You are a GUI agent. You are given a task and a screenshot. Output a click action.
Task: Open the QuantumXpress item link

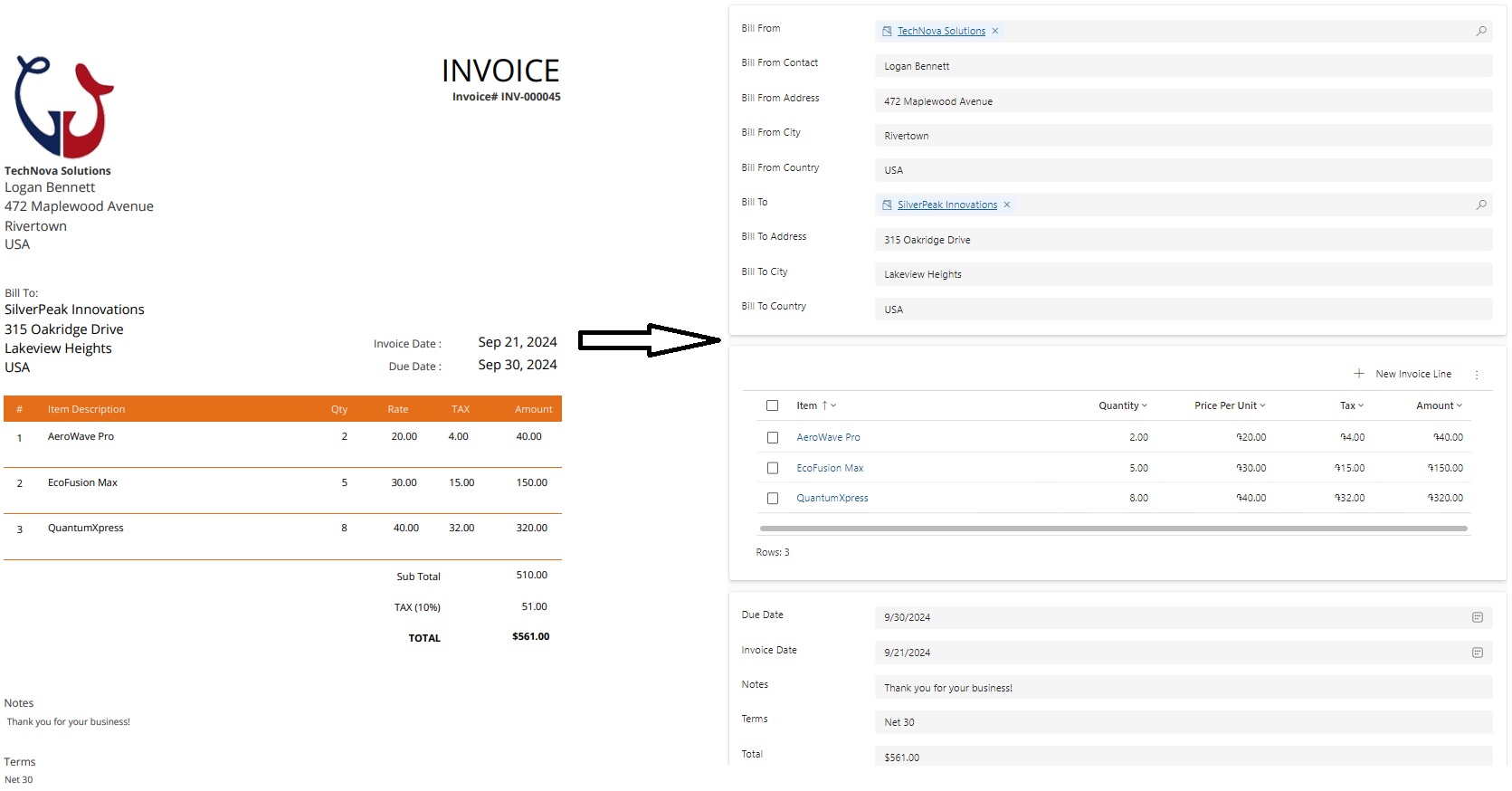point(832,498)
